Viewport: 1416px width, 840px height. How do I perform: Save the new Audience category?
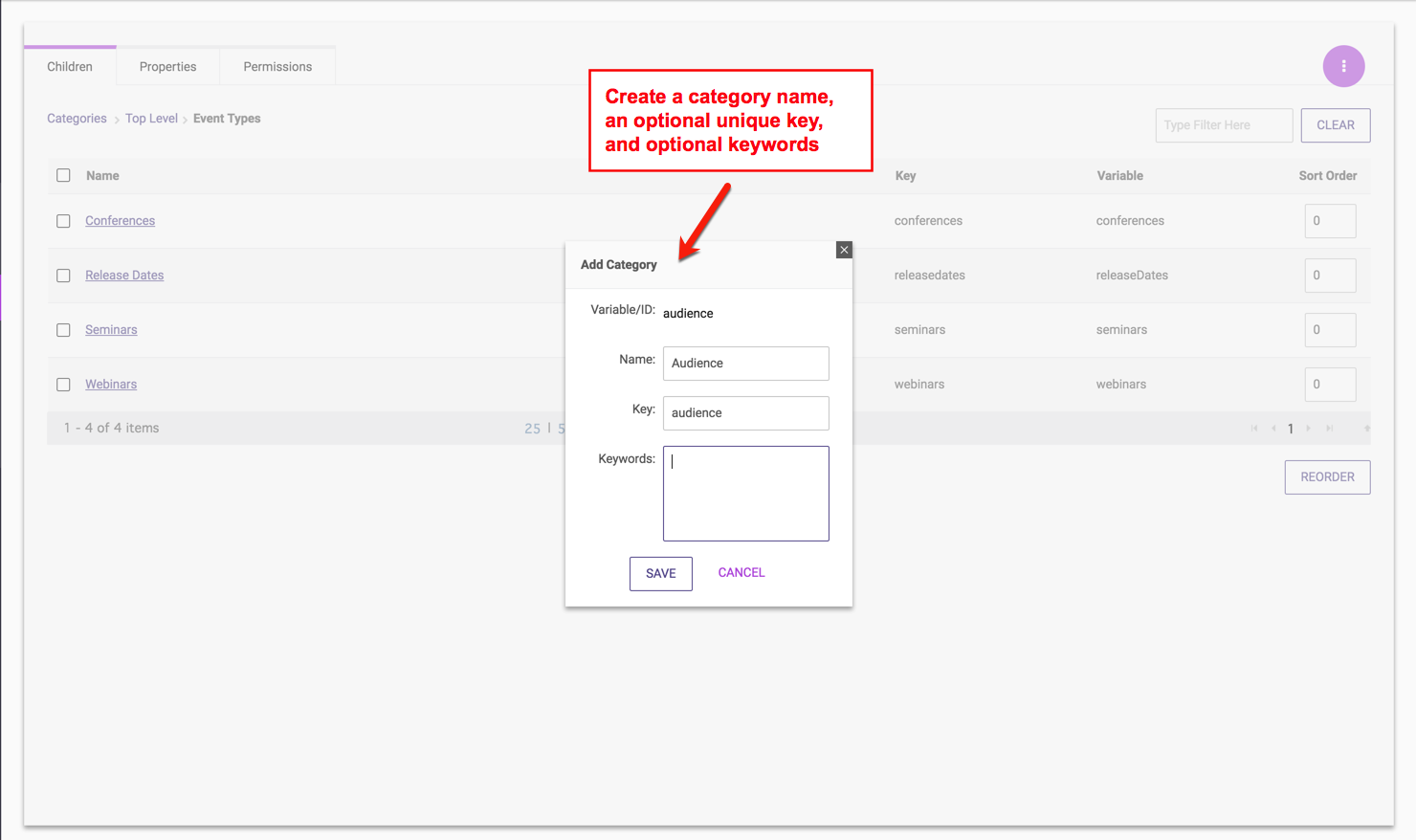click(660, 573)
